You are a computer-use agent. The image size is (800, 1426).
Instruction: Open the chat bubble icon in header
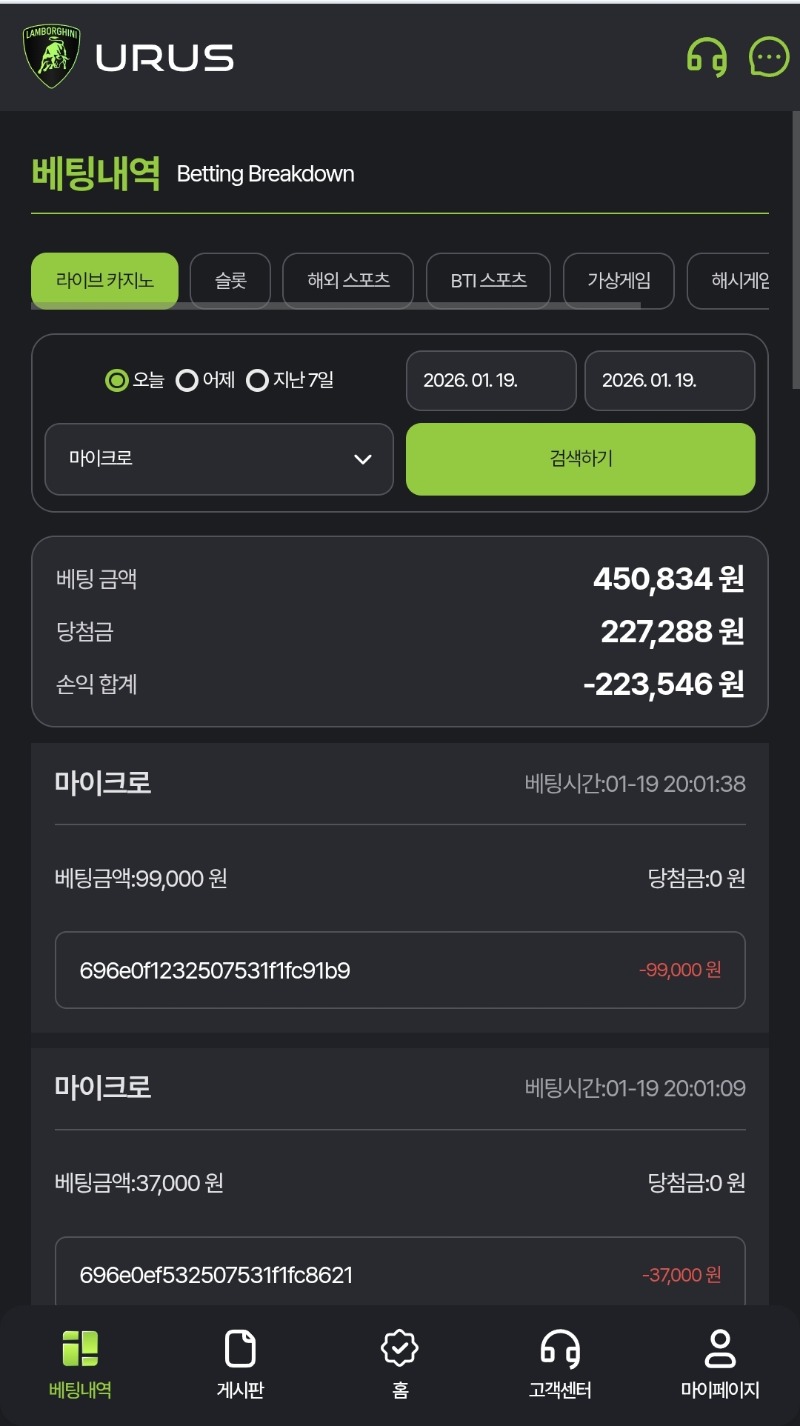[x=768, y=57]
